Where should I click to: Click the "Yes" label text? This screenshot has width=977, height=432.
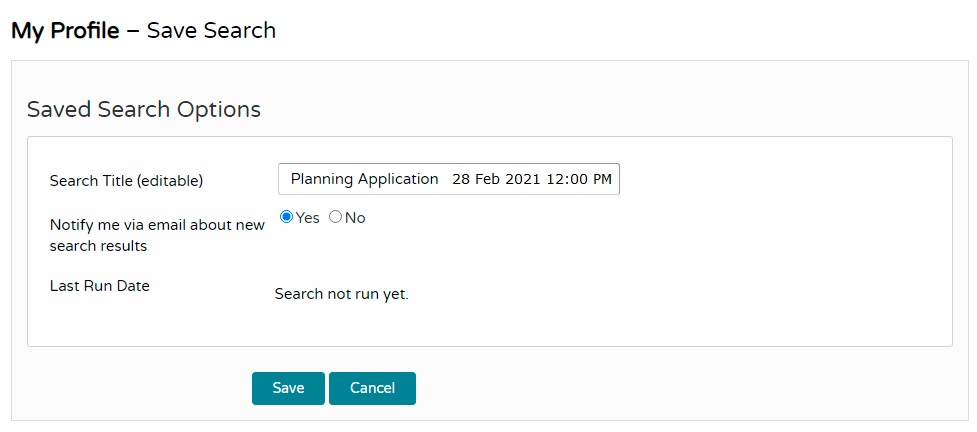308,218
